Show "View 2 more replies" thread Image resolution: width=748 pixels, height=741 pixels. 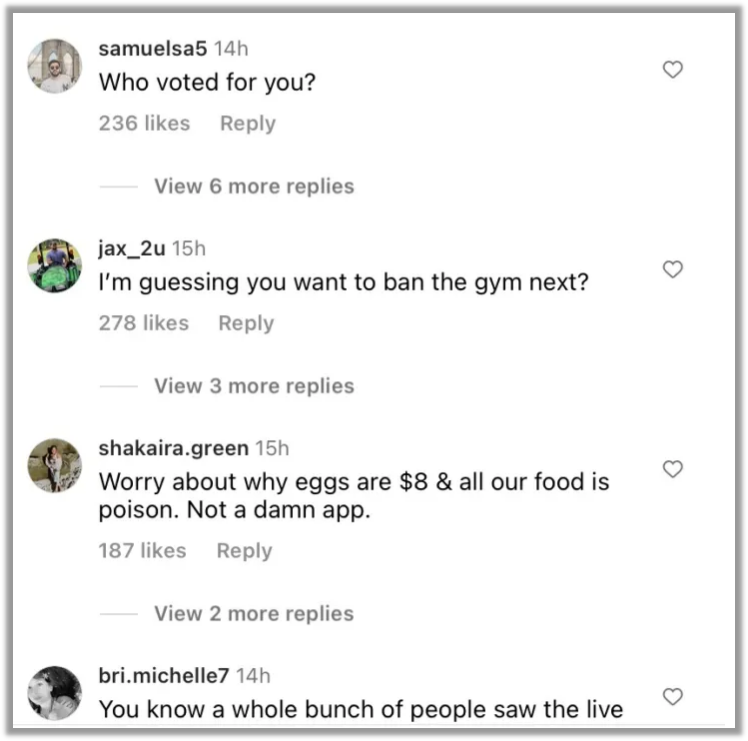[x=254, y=613]
